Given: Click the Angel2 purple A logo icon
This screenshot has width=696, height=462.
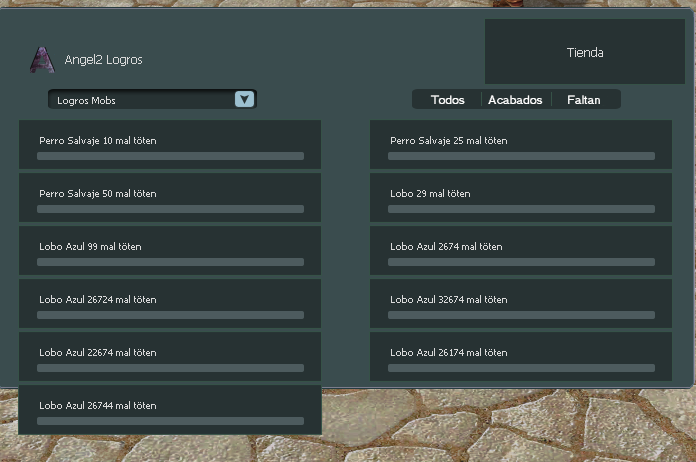Looking at the screenshot, I should click(x=42, y=60).
